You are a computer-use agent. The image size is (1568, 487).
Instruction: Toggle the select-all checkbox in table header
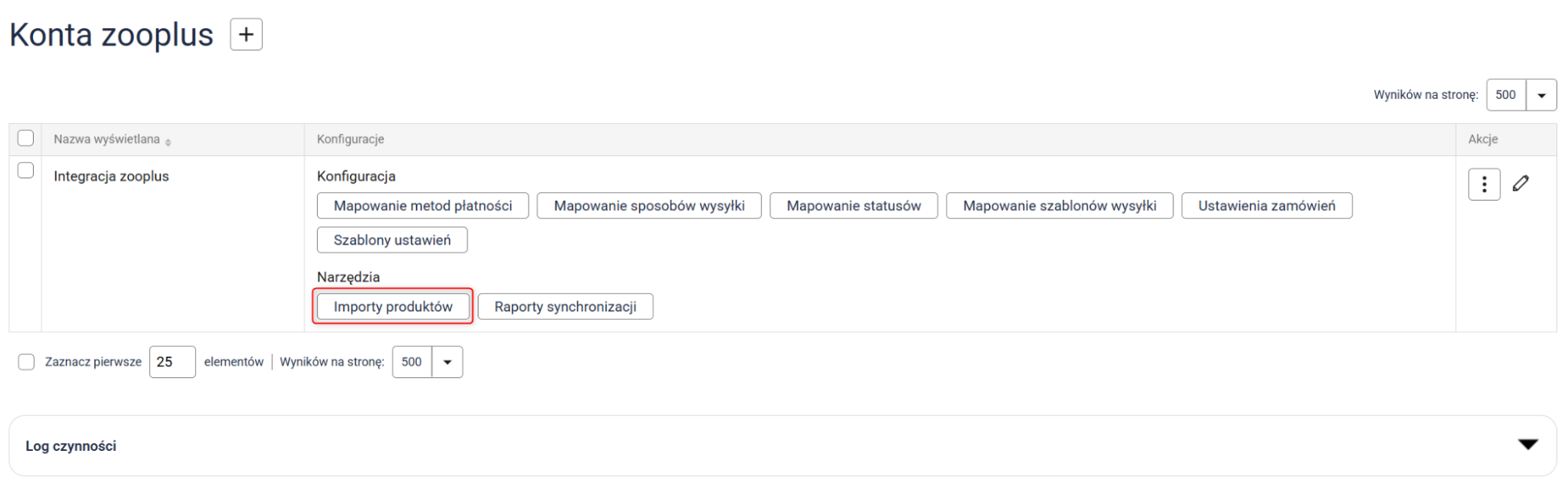[x=26, y=139]
